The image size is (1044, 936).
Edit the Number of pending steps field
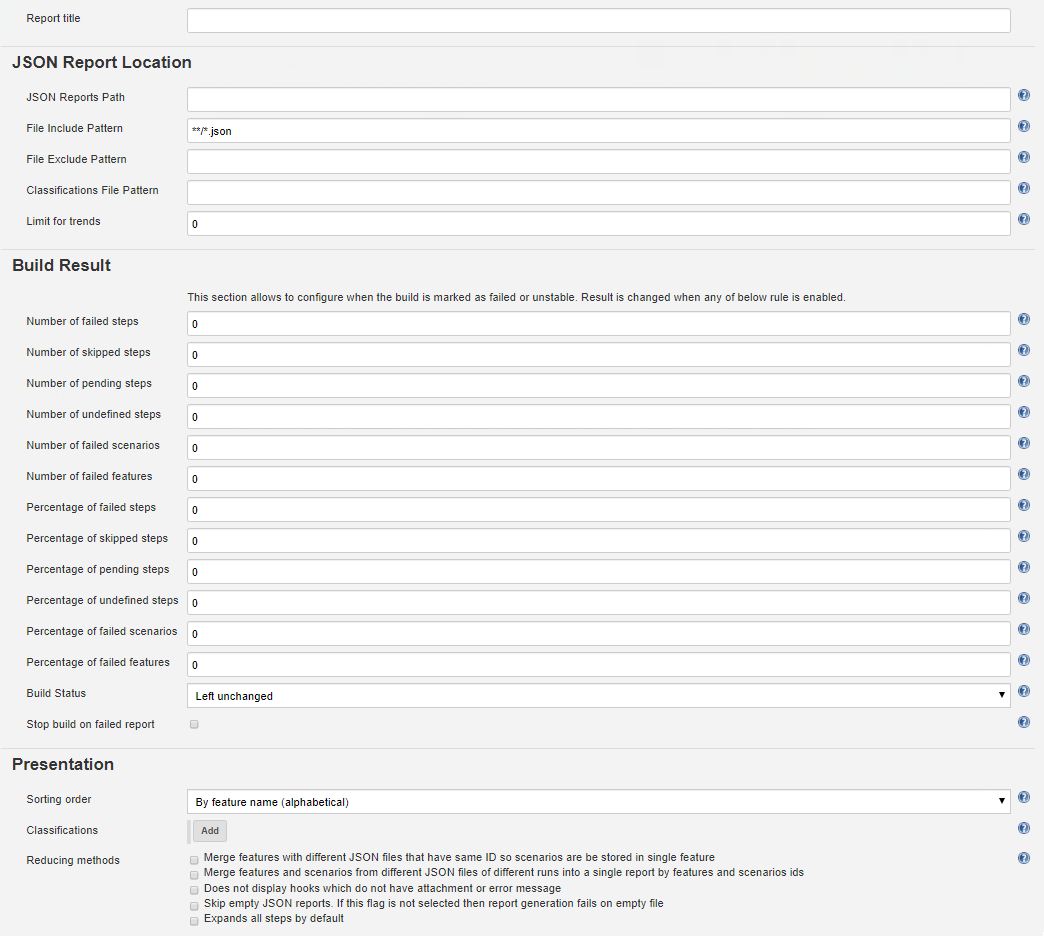[599, 385]
